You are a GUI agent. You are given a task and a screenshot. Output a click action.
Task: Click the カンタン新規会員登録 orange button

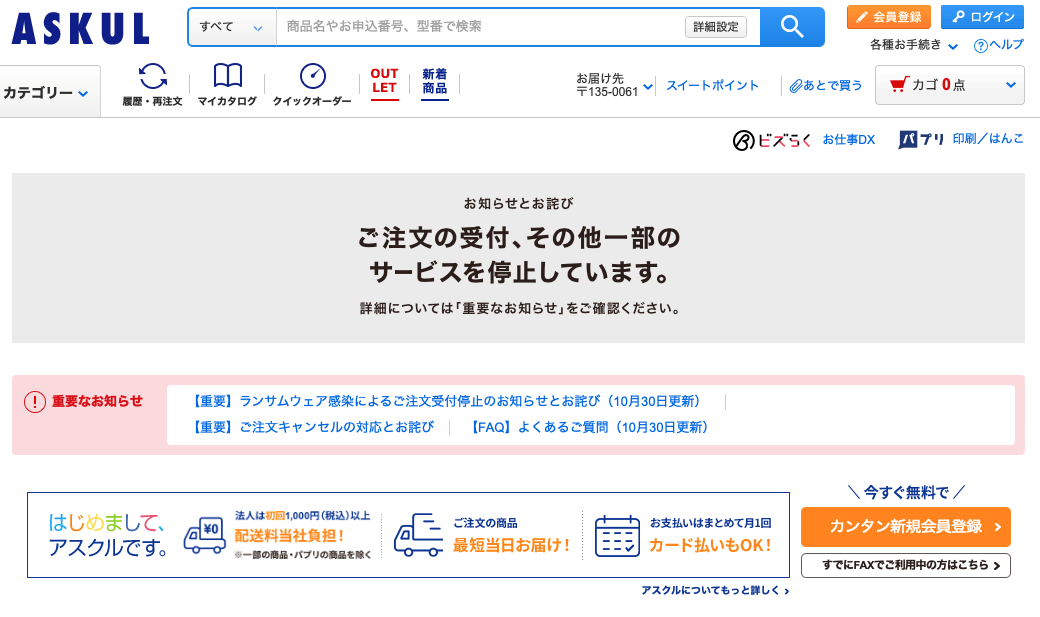pos(905,527)
